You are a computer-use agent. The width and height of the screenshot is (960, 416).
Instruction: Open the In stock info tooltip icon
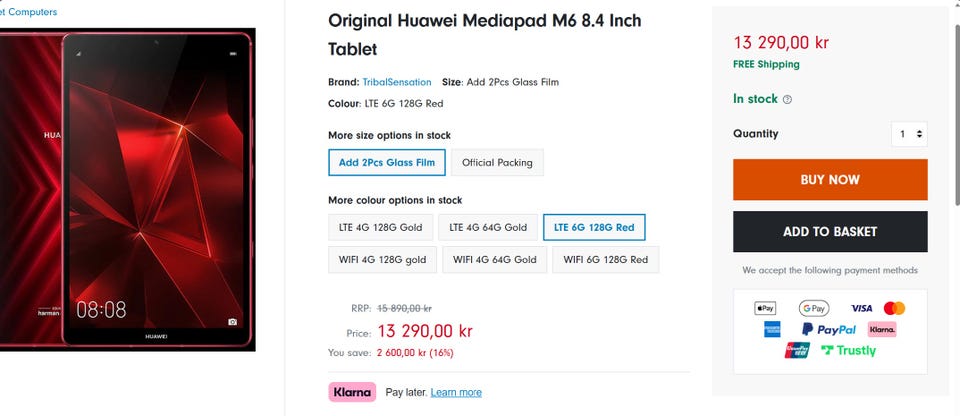tap(787, 100)
